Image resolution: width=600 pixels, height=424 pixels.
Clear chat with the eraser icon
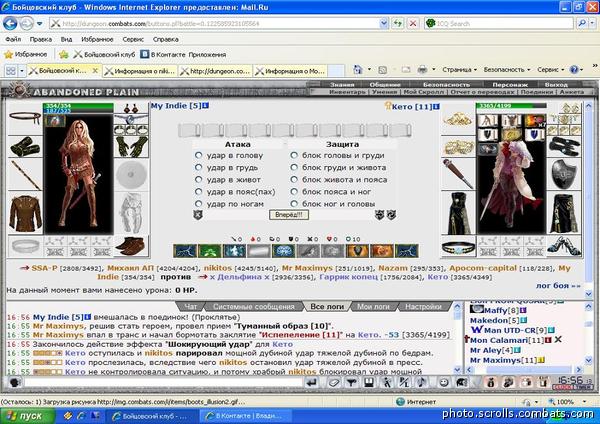tap(334, 382)
